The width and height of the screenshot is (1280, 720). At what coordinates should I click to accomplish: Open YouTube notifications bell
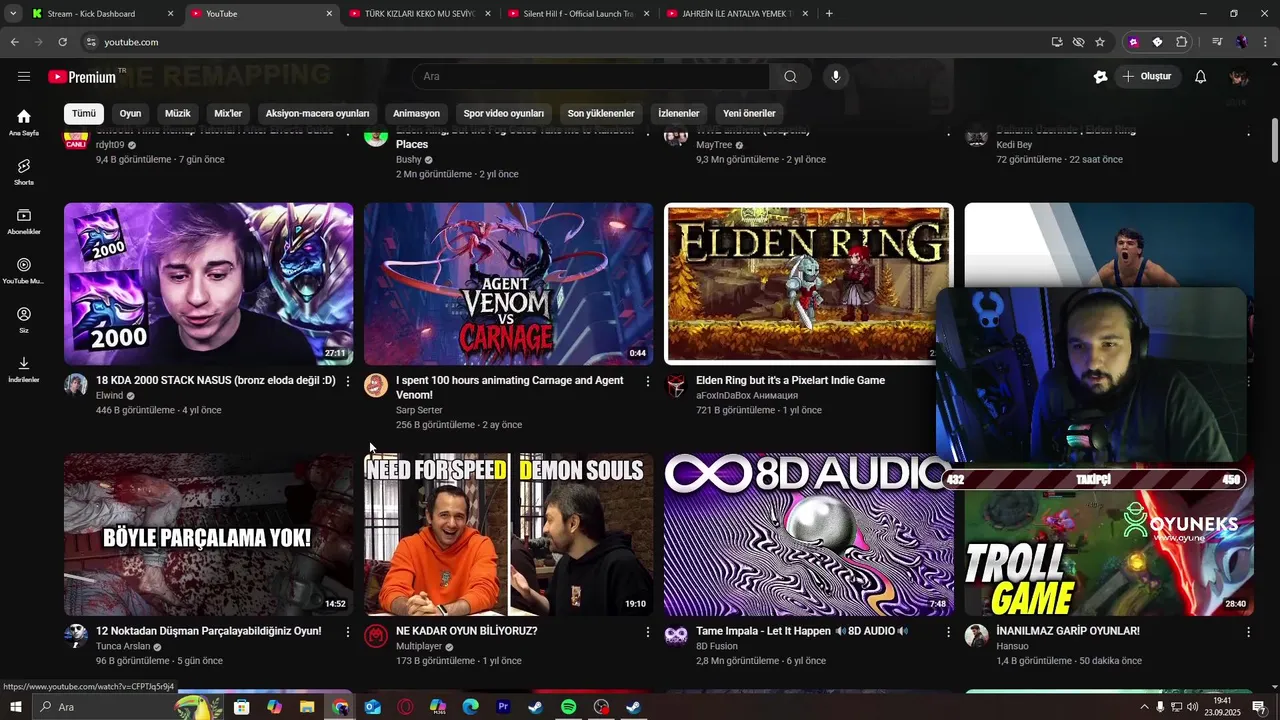1201,77
